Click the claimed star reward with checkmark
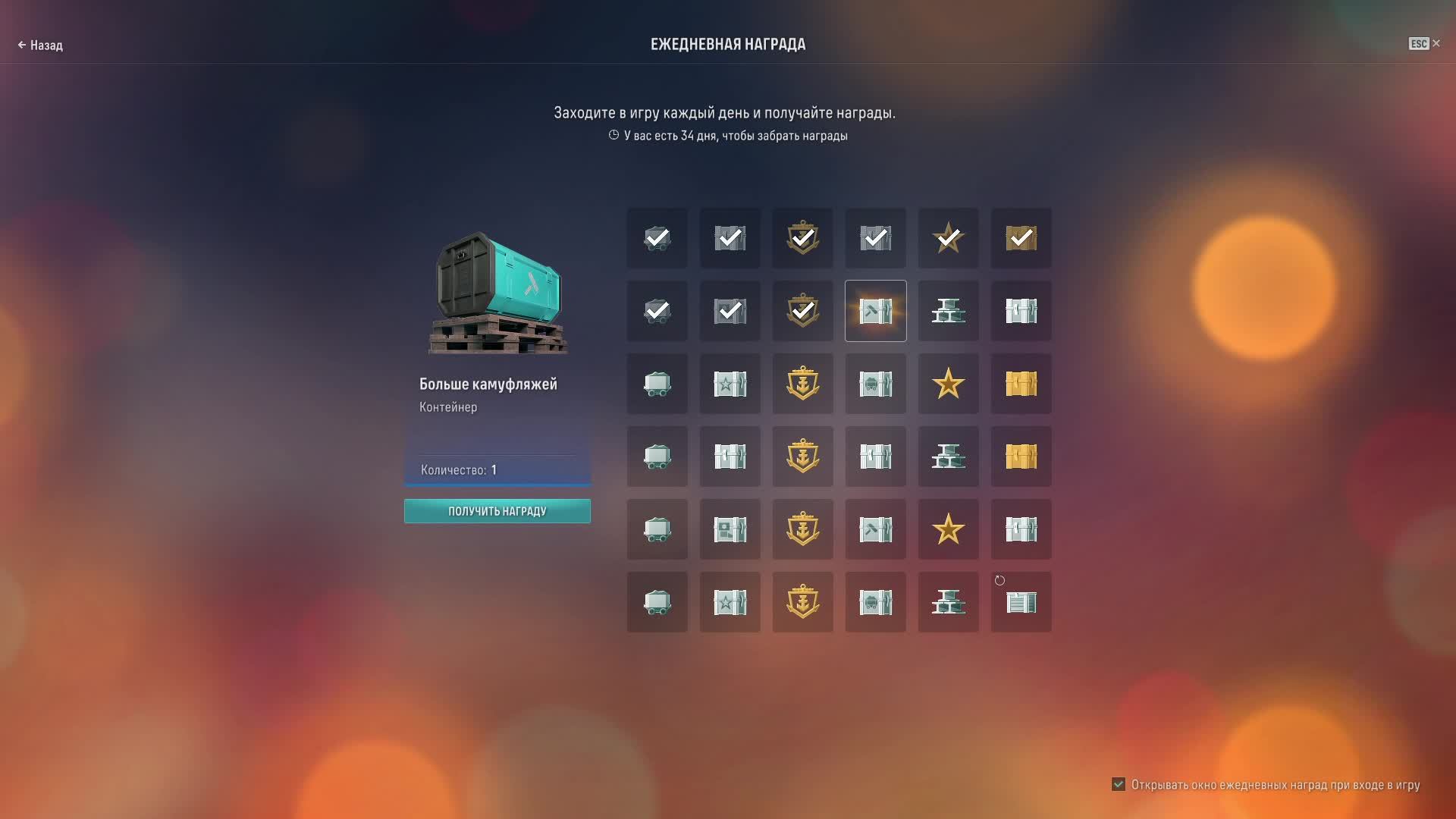Screen dimensions: 1456x819 948,238
